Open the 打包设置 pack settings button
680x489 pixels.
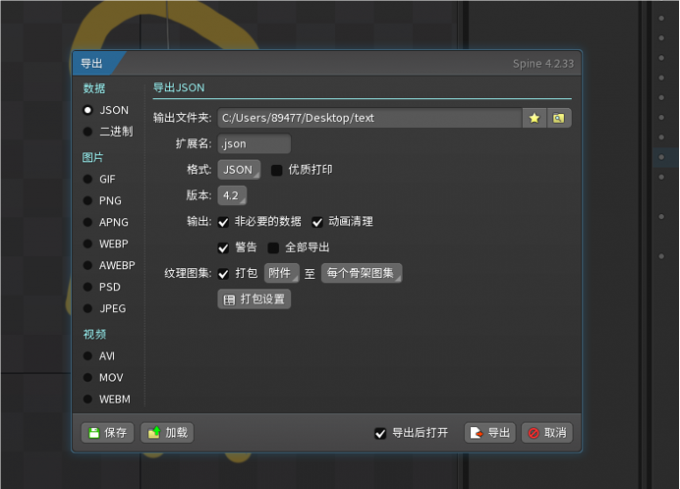[254, 299]
